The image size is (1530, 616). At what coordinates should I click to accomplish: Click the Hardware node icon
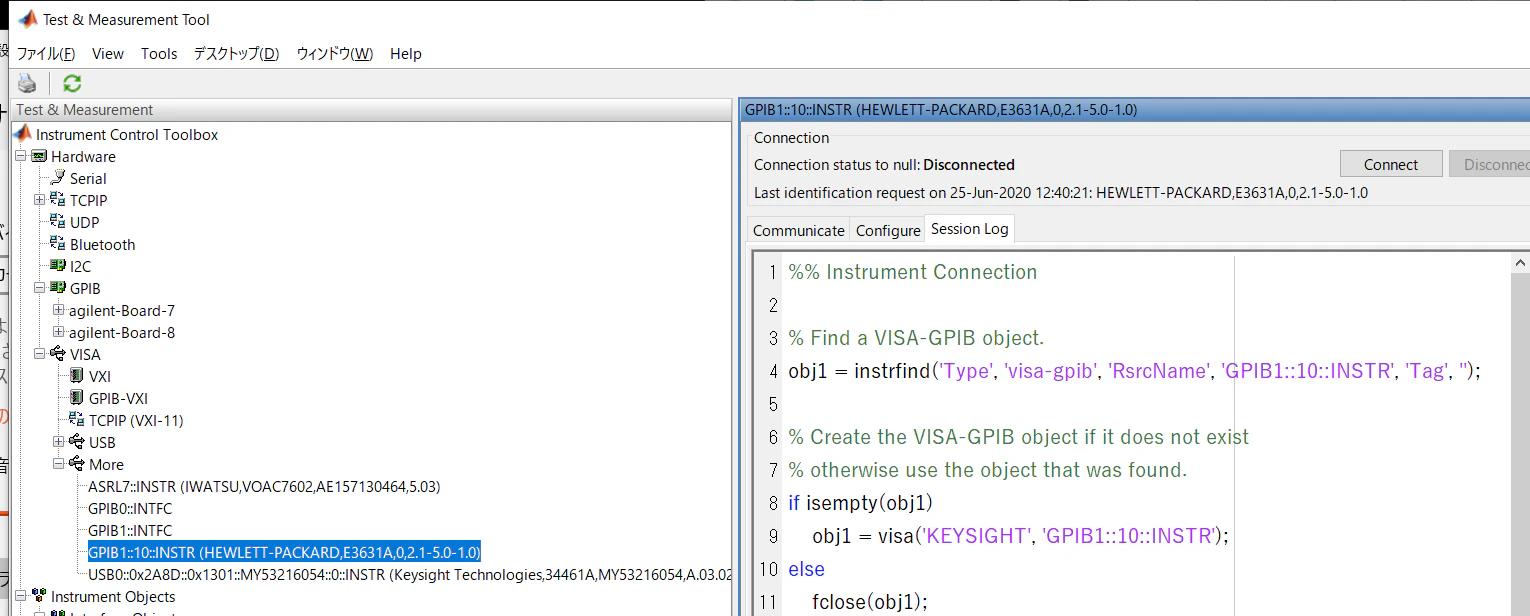tap(39, 156)
